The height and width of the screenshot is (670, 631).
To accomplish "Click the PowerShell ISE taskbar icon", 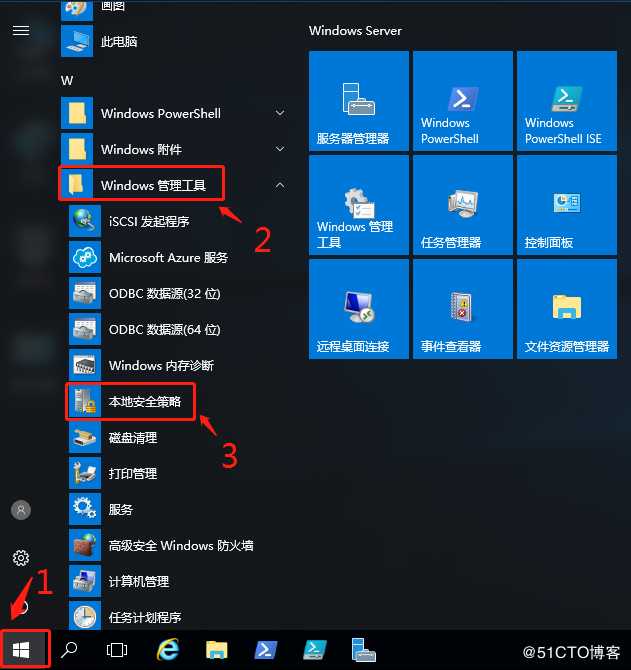I will (x=314, y=650).
